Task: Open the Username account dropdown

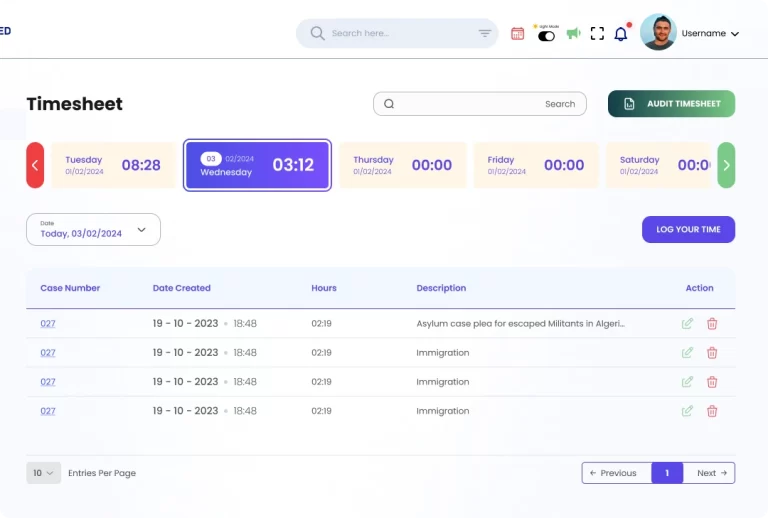Action: (710, 33)
